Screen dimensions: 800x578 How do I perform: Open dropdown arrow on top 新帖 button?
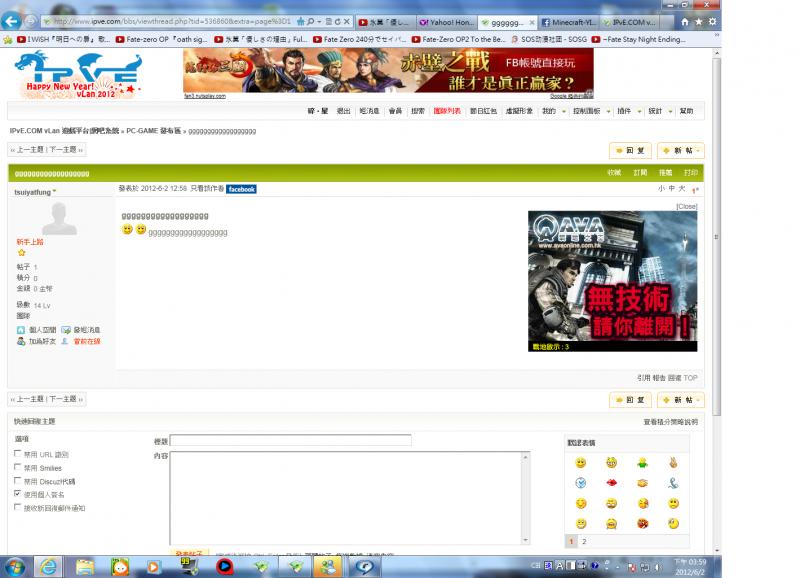point(698,150)
